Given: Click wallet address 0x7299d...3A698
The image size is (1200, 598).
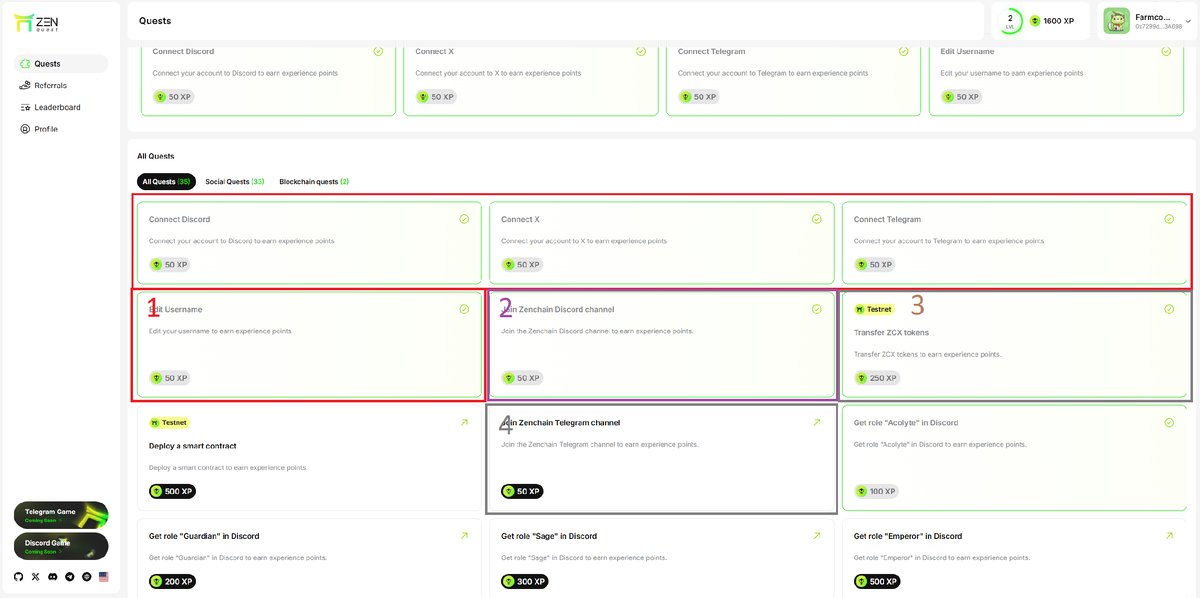Looking at the screenshot, I should coord(1158,27).
